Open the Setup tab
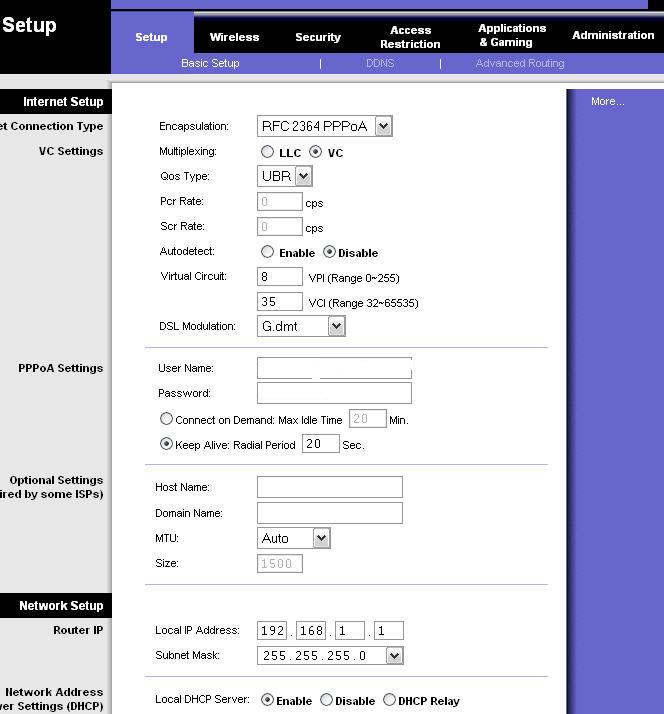Image resolution: width=664 pixels, height=714 pixels. click(151, 37)
